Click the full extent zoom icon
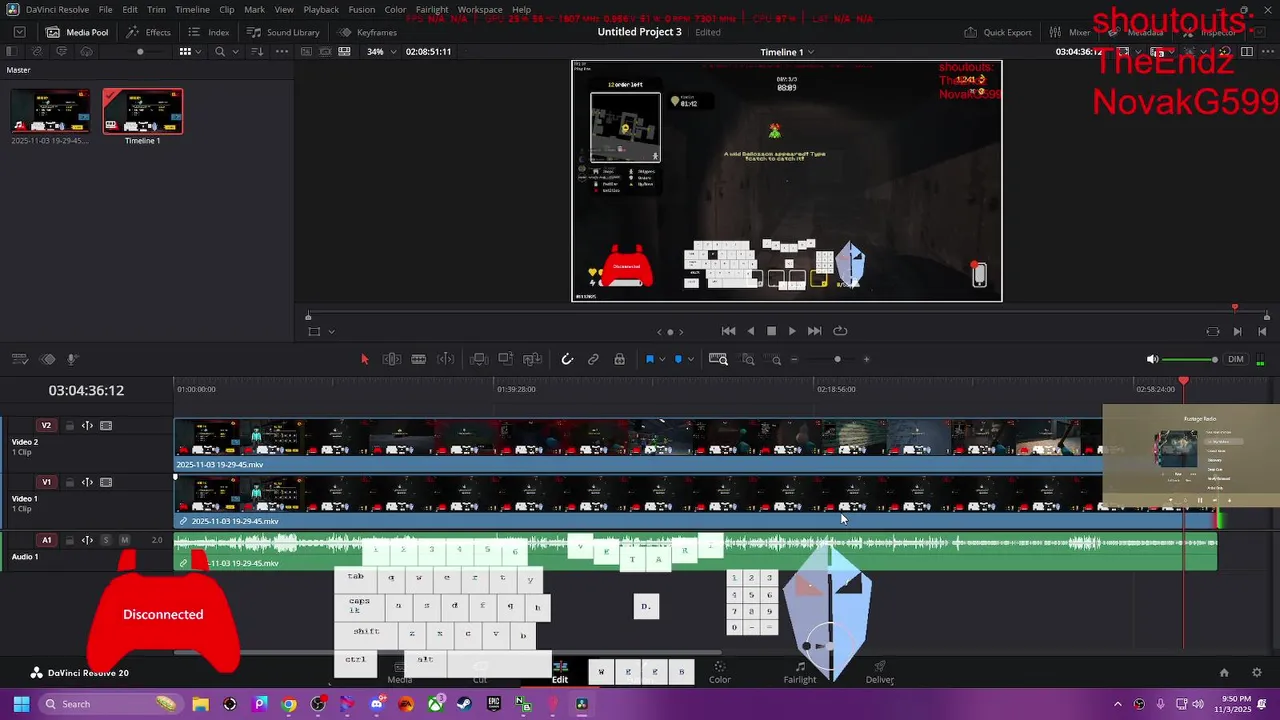Viewport: 1280px width, 720px height. click(718, 359)
